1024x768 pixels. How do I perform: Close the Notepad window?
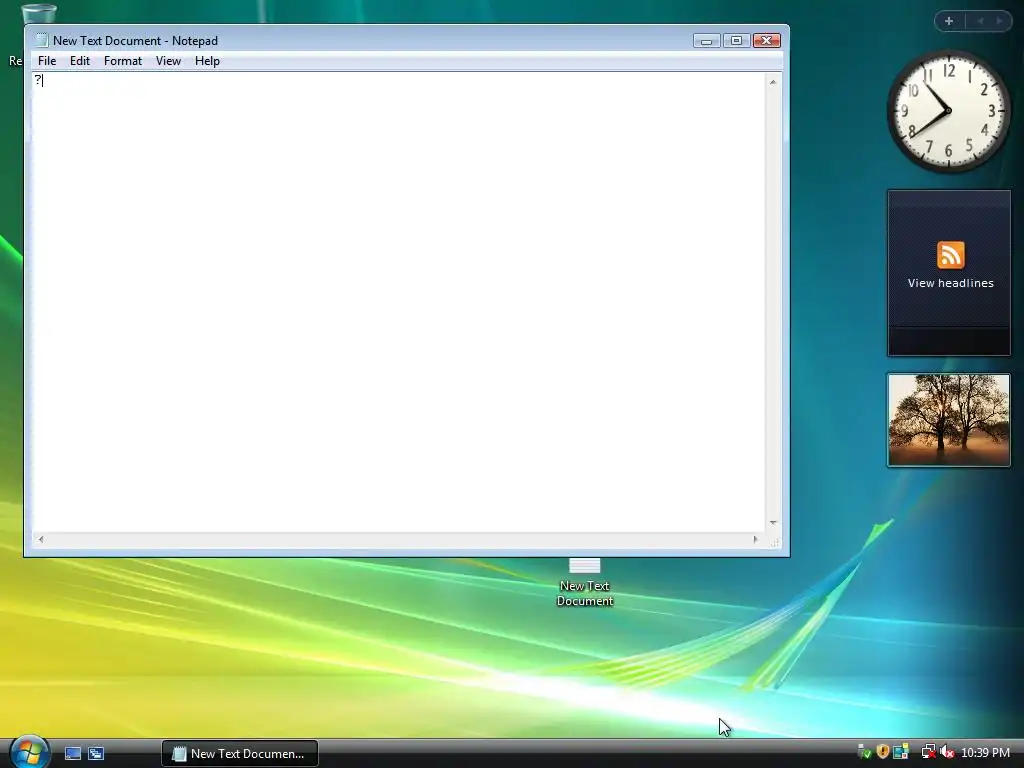click(767, 40)
